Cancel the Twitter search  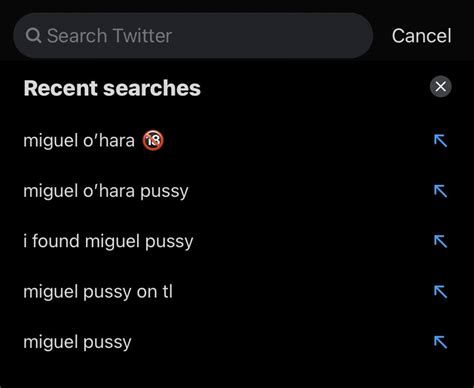(421, 36)
